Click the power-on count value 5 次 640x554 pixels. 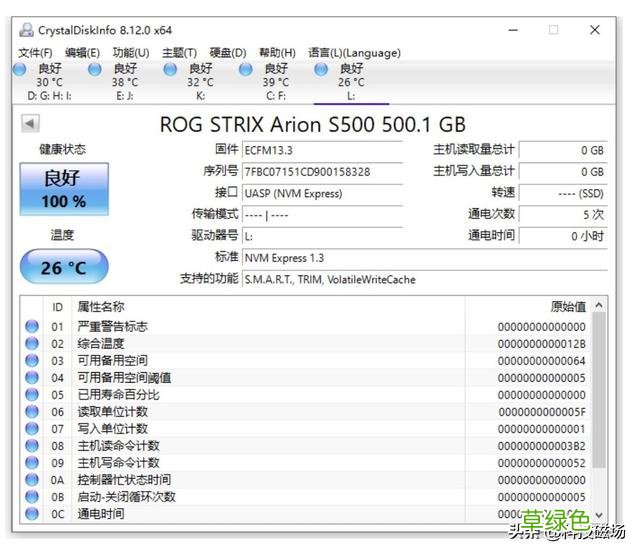pyautogui.click(x=563, y=215)
